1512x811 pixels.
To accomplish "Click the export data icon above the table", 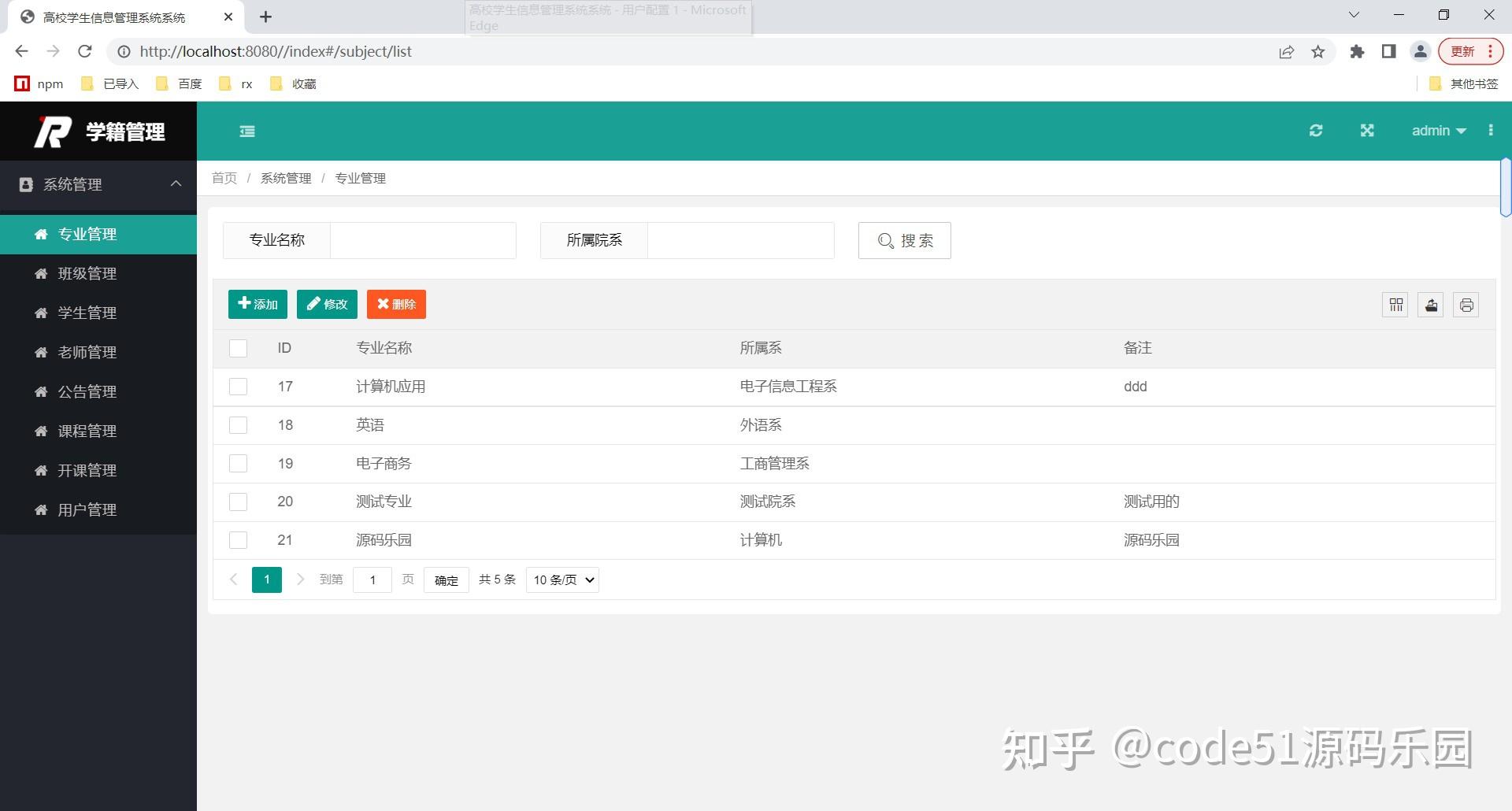I will [x=1430, y=305].
